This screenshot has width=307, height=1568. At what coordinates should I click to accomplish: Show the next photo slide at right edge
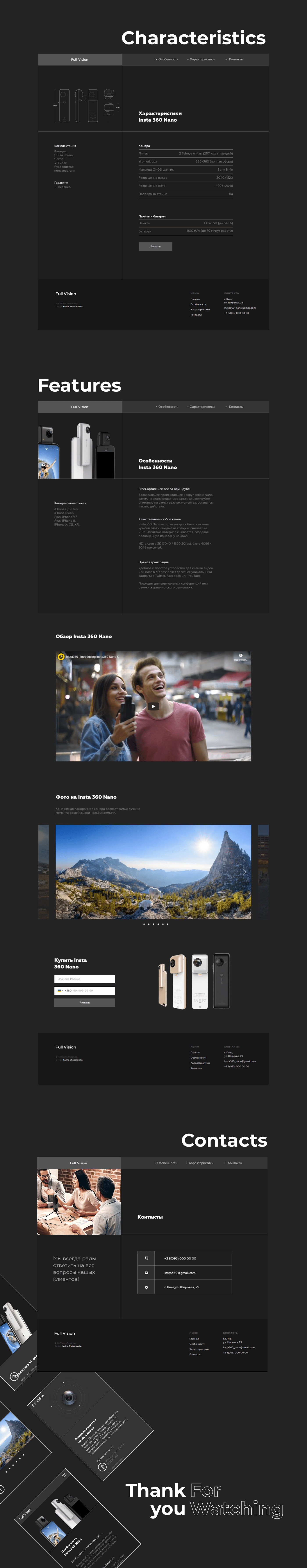(263, 872)
